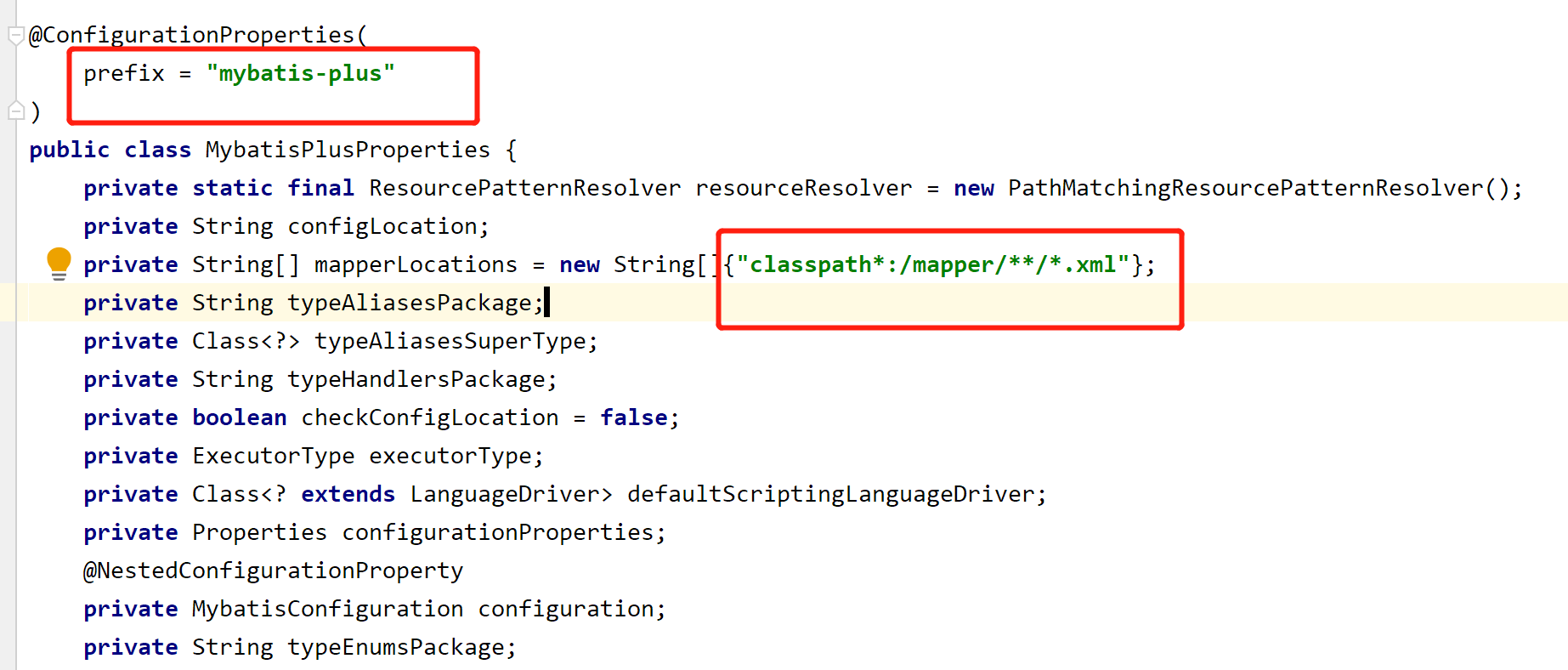The height and width of the screenshot is (670, 1568).
Task: Click the configLocation field name
Action: [382, 226]
